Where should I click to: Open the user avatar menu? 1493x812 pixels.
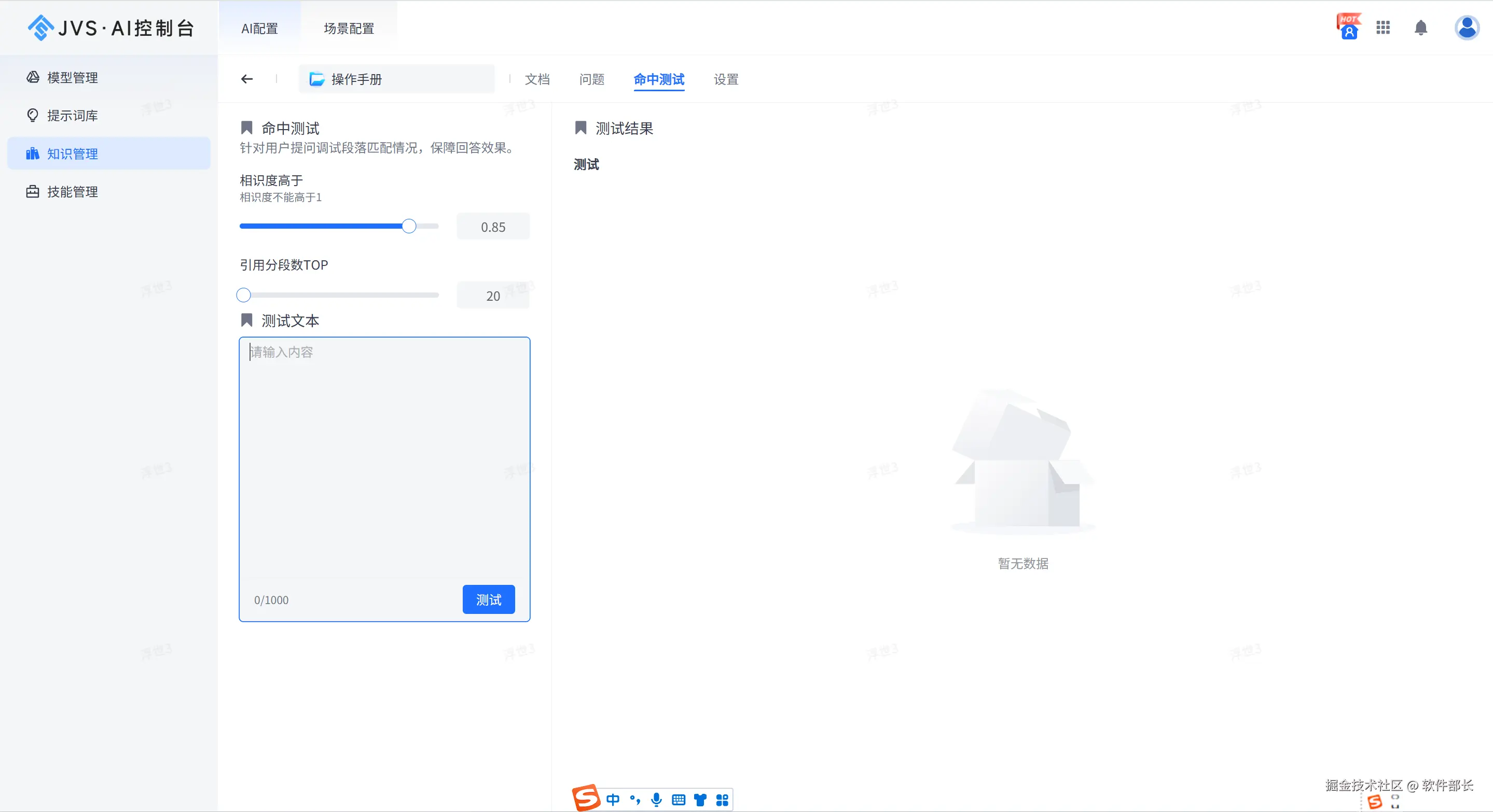[1467, 27]
